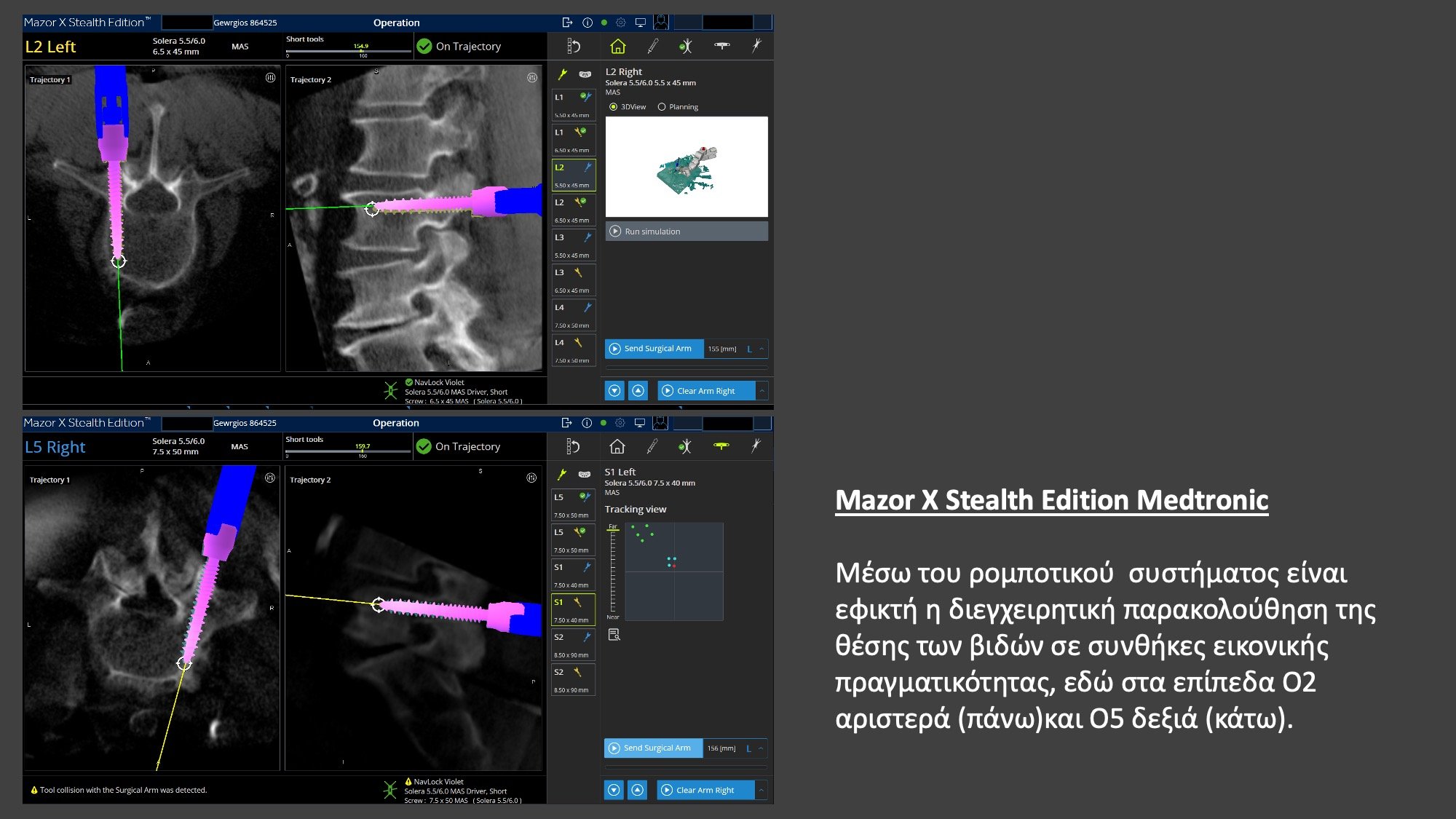Select the 3DView radio button
Image resolution: width=1456 pixels, height=819 pixels.
(613, 107)
